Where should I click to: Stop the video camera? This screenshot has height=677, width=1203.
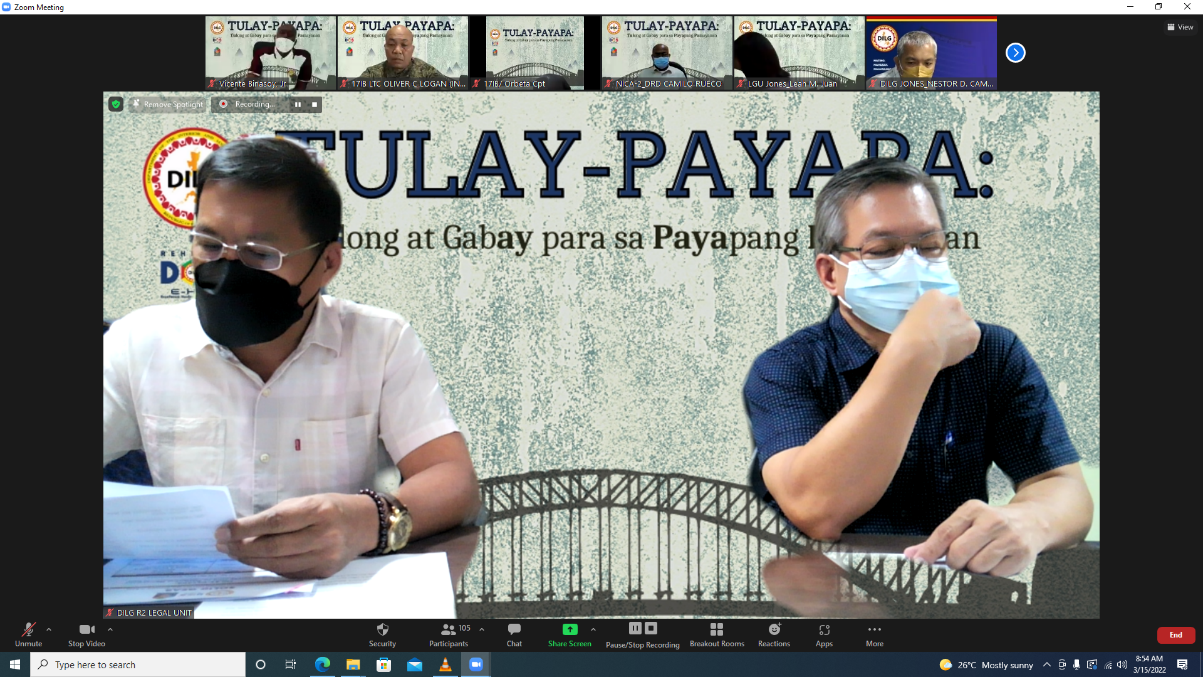(86, 634)
